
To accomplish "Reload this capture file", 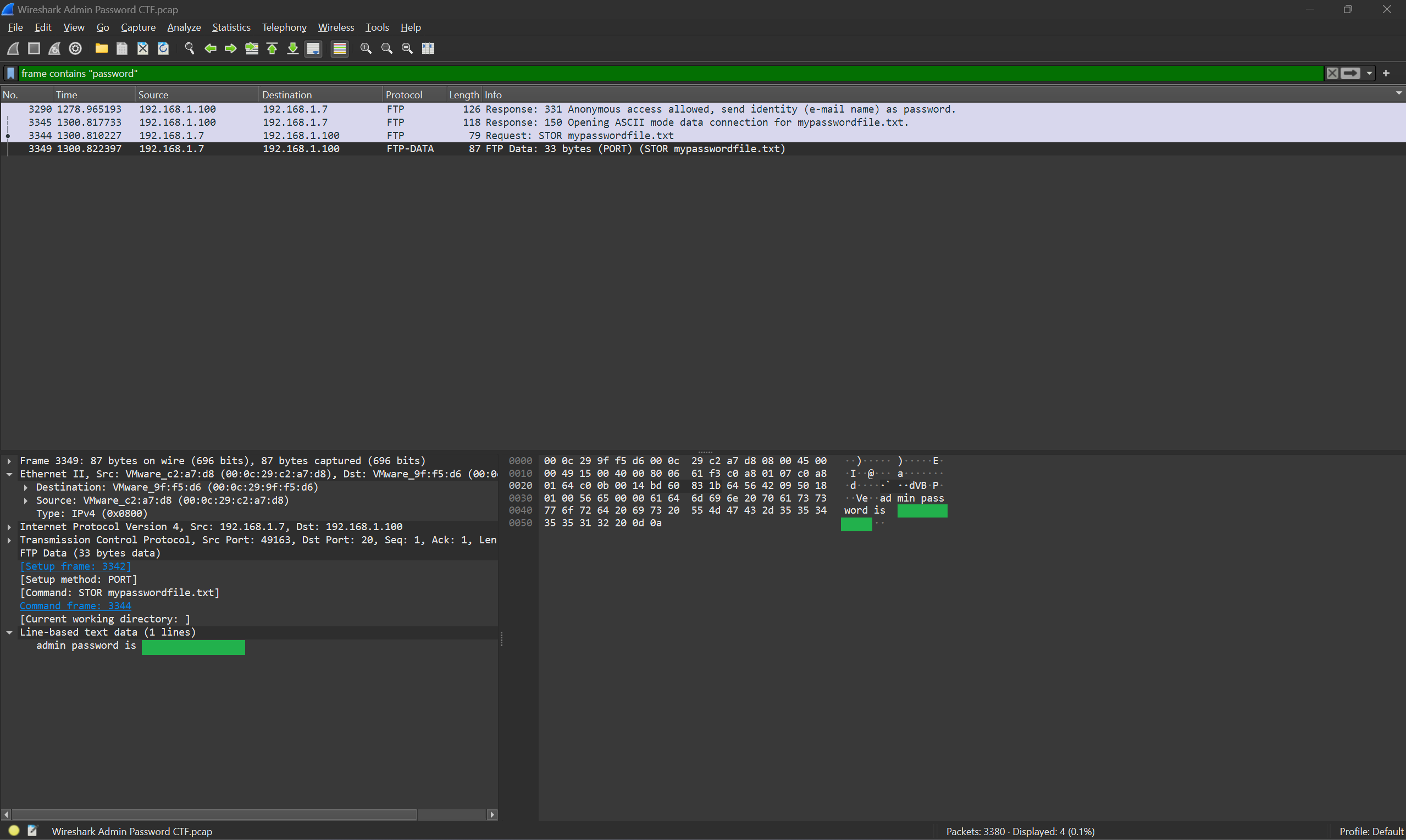I will point(163,48).
